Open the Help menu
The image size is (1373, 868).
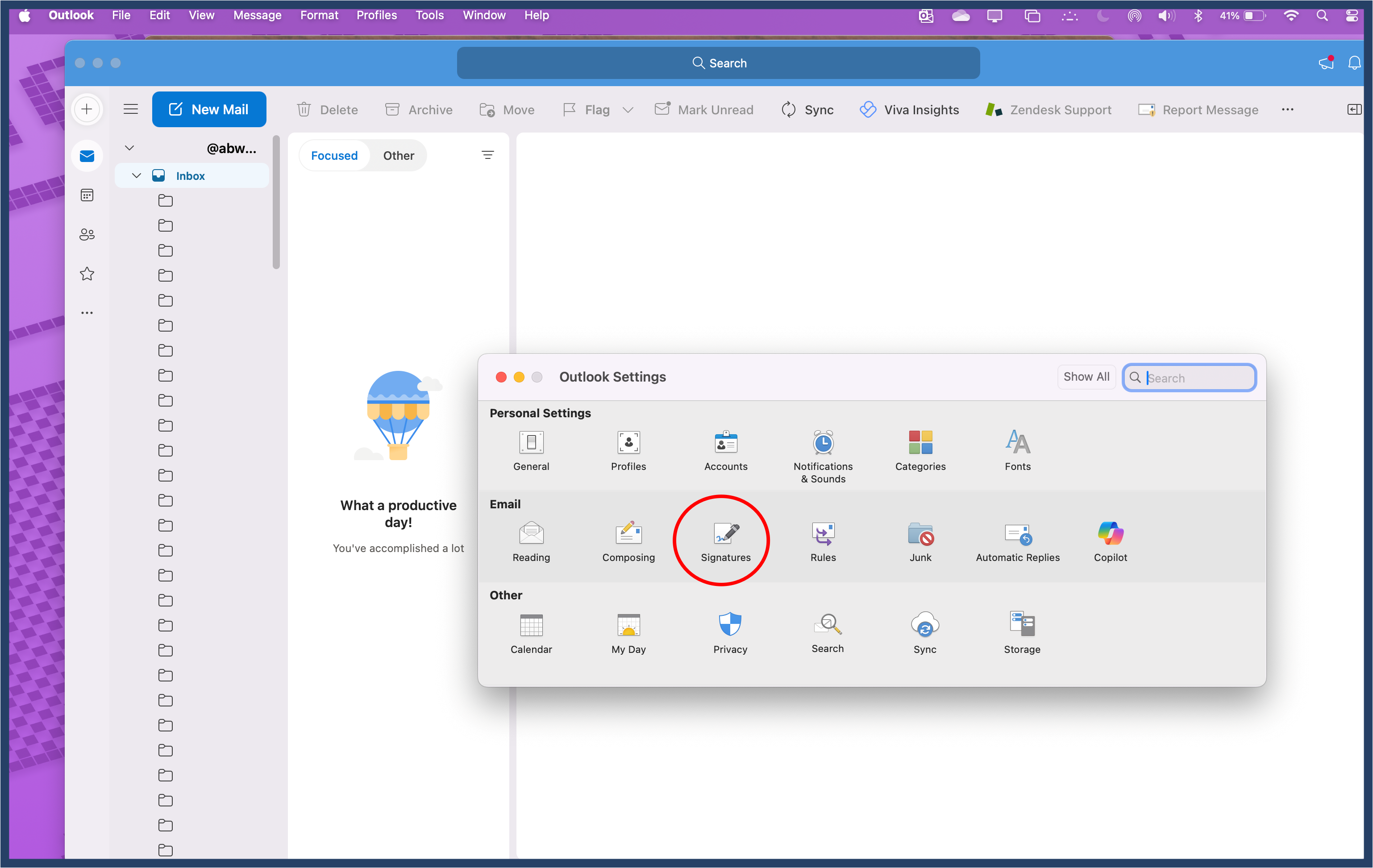[x=537, y=15]
